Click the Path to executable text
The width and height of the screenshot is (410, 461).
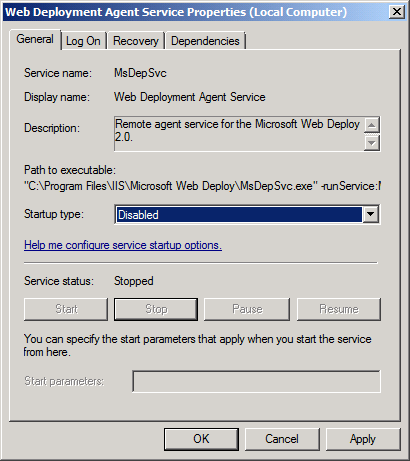tap(202, 186)
